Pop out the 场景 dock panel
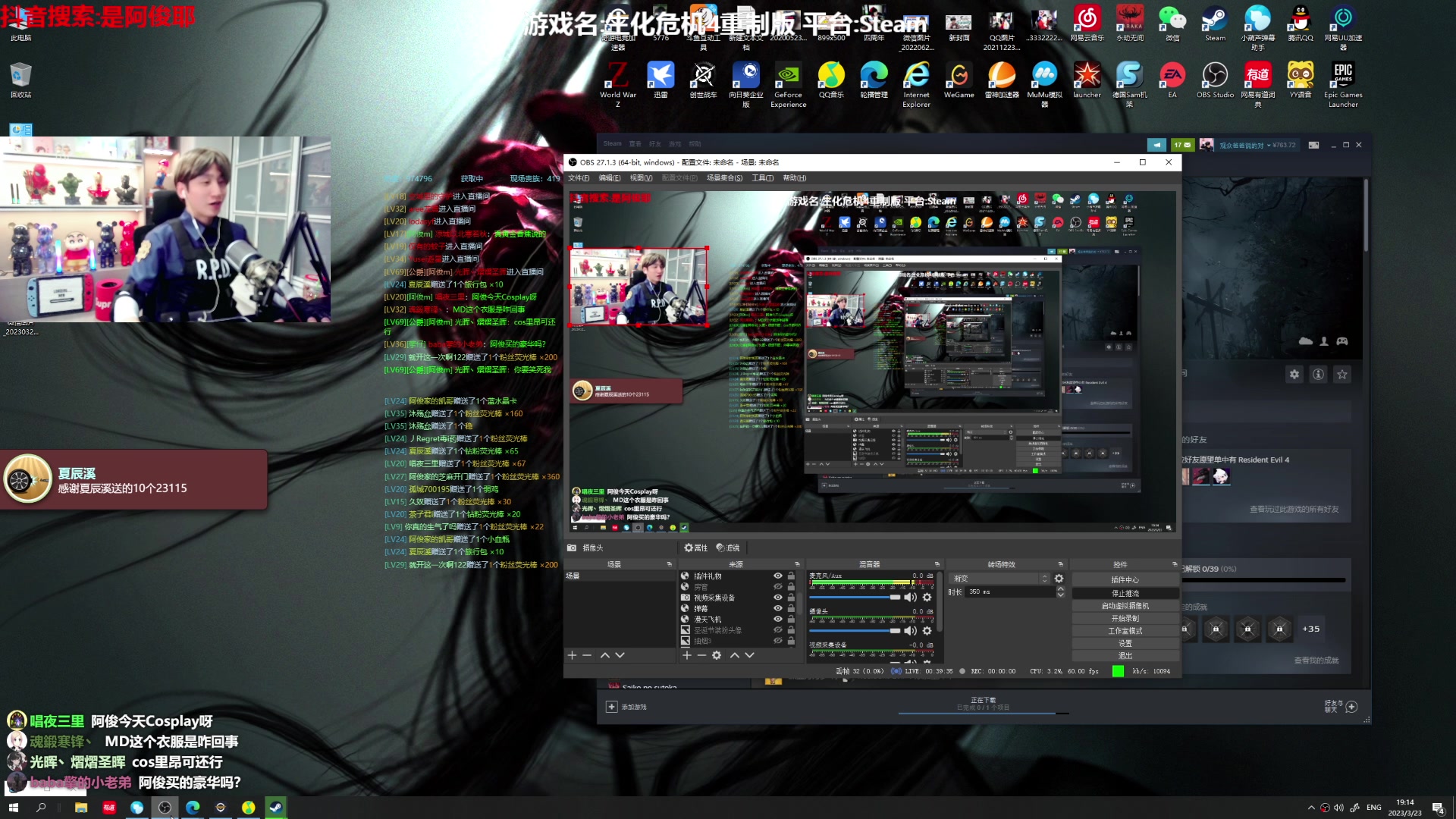 pyautogui.click(x=670, y=564)
